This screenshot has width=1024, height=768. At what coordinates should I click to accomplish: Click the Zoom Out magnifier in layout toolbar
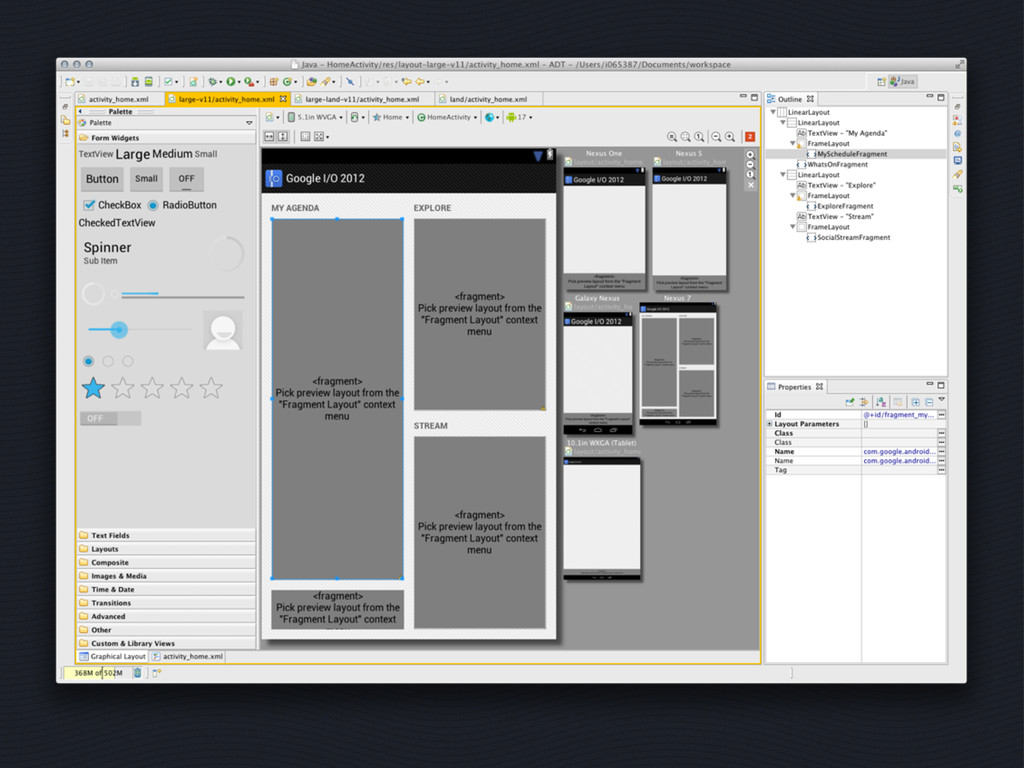click(x=716, y=136)
